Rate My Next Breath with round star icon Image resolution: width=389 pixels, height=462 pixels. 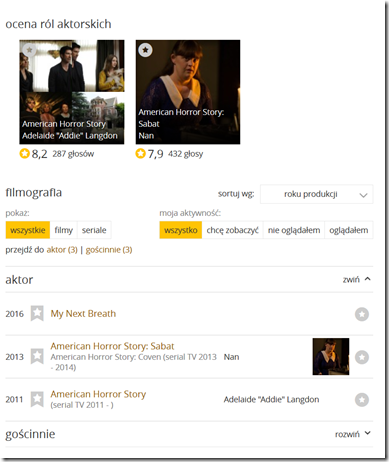tap(362, 314)
